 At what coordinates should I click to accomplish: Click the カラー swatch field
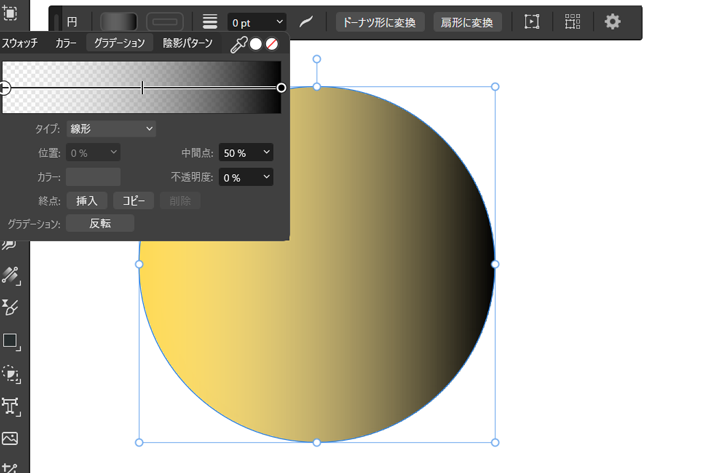pos(93,177)
